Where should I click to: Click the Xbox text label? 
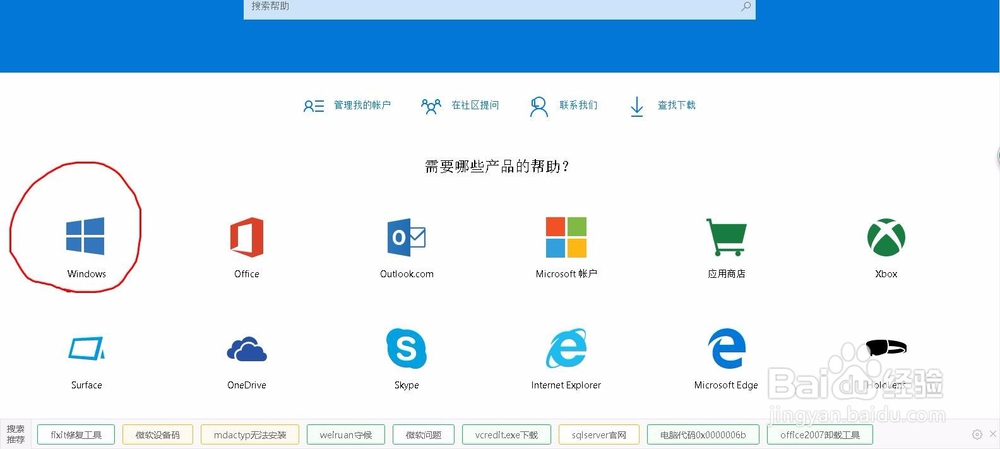tap(886, 274)
